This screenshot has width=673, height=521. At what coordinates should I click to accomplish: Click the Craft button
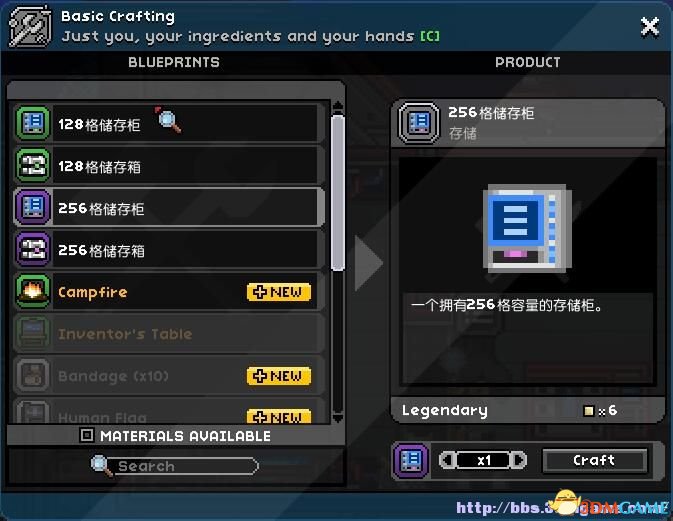point(594,460)
